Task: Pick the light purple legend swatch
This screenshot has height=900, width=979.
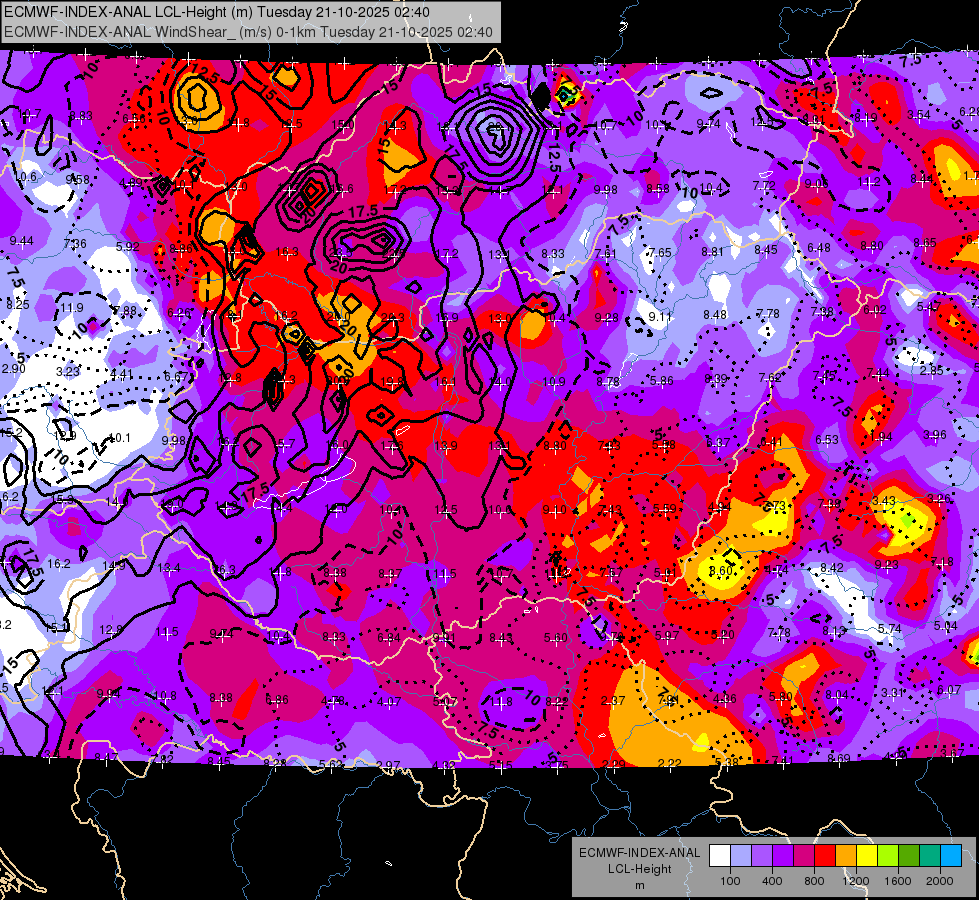Action: point(762,855)
